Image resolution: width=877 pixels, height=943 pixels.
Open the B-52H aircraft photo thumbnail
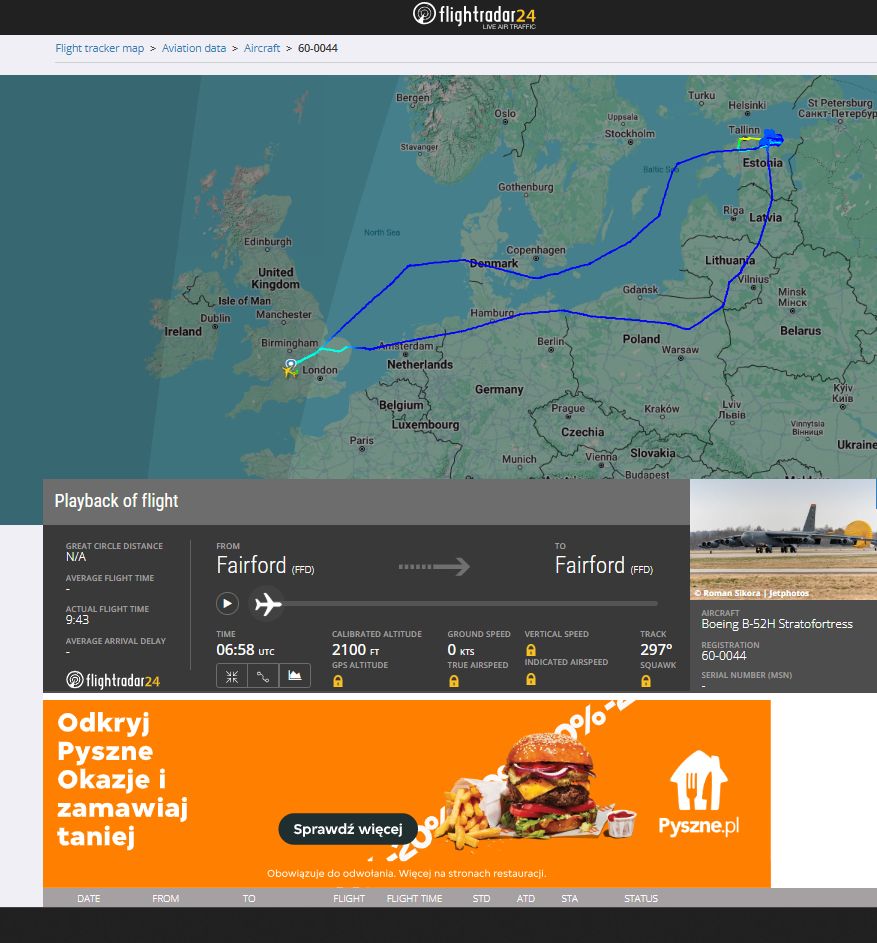tap(783, 539)
